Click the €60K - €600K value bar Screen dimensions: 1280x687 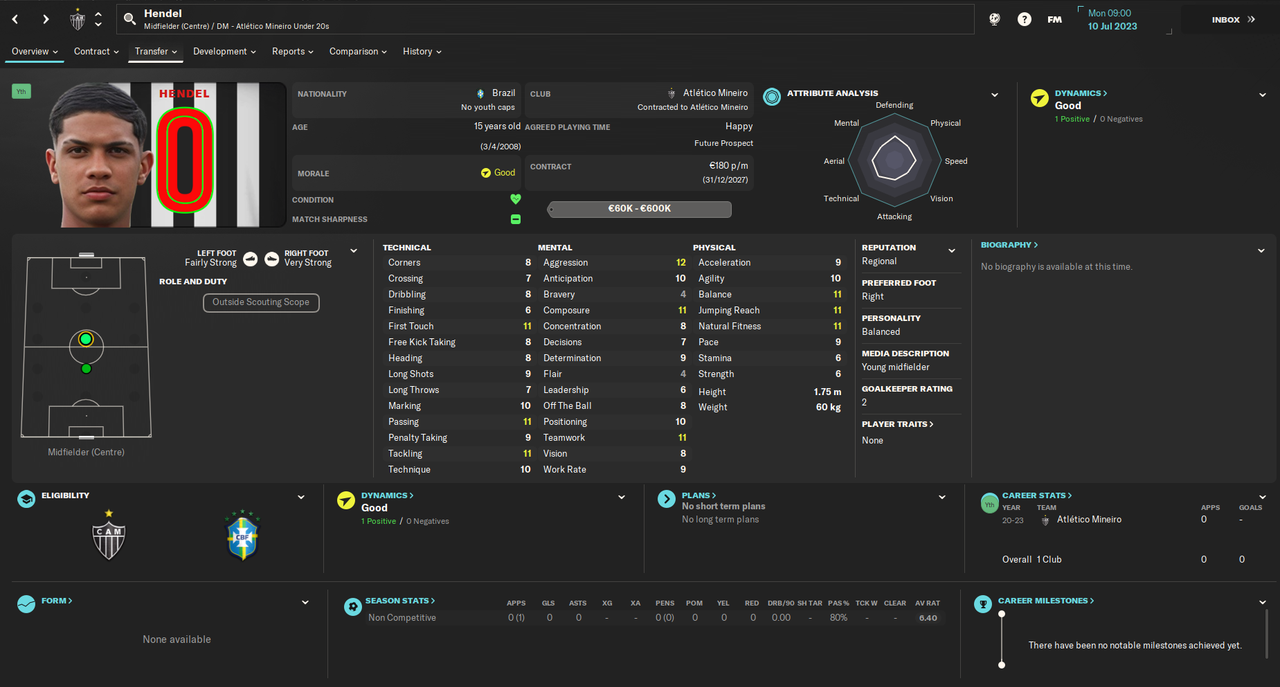tap(639, 209)
